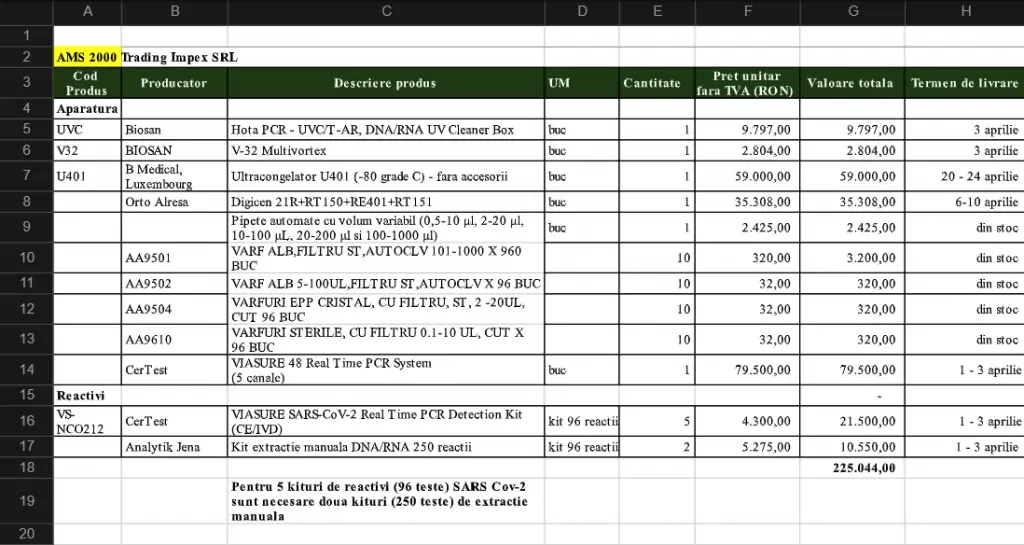Click the 'Cantitate' header cell
1024x545 pixels.
coord(657,83)
